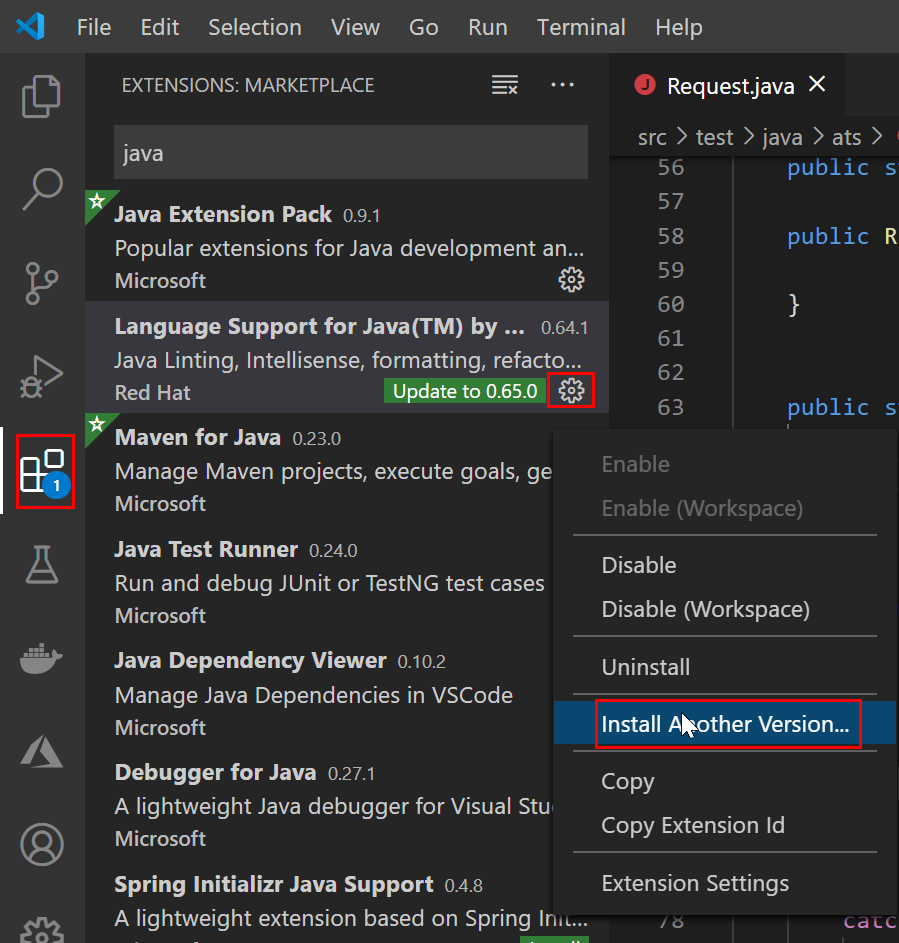899x943 pixels.
Task: Click the ats breadcrumb segment
Action: (x=847, y=138)
